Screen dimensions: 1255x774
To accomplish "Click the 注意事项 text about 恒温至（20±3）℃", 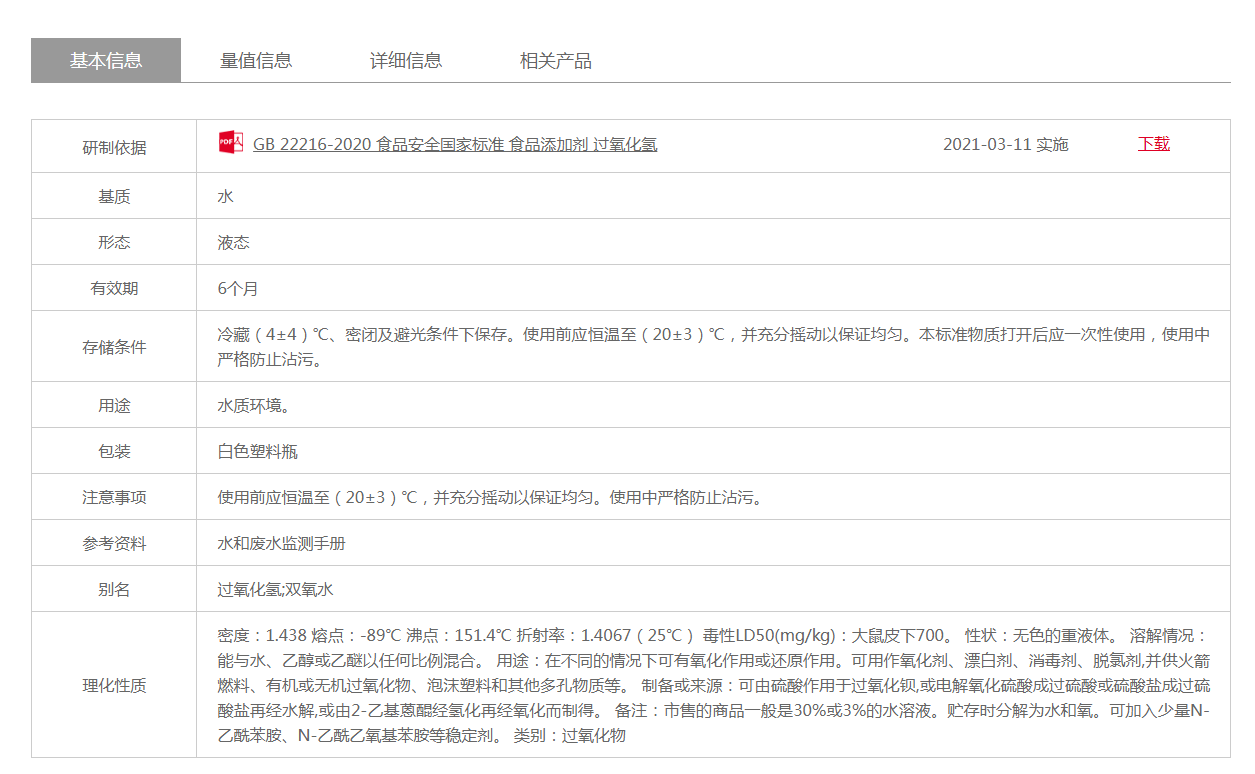I will (492, 497).
